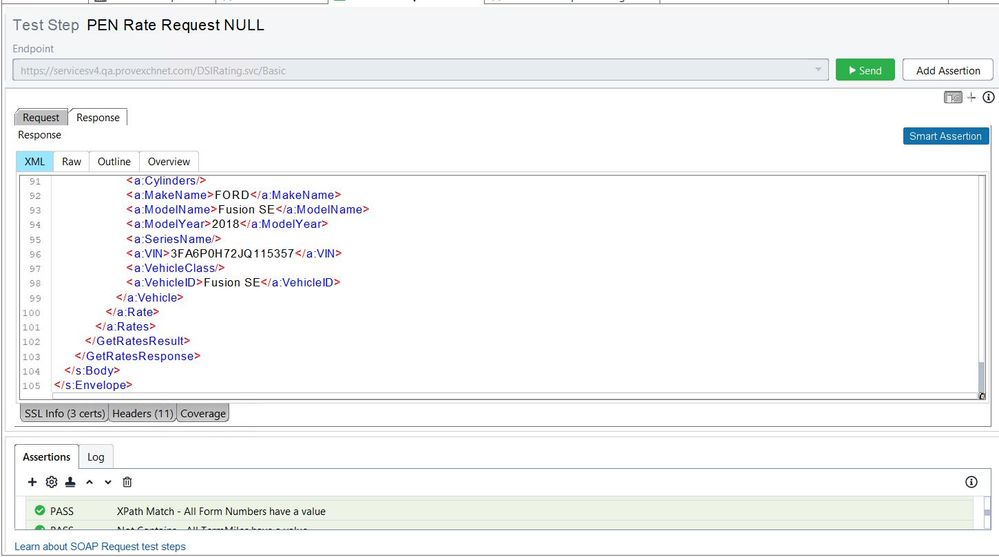999x557 pixels.
Task: Open the Learn about SOAP Request test steps link
Action: (x=100, y=547)
